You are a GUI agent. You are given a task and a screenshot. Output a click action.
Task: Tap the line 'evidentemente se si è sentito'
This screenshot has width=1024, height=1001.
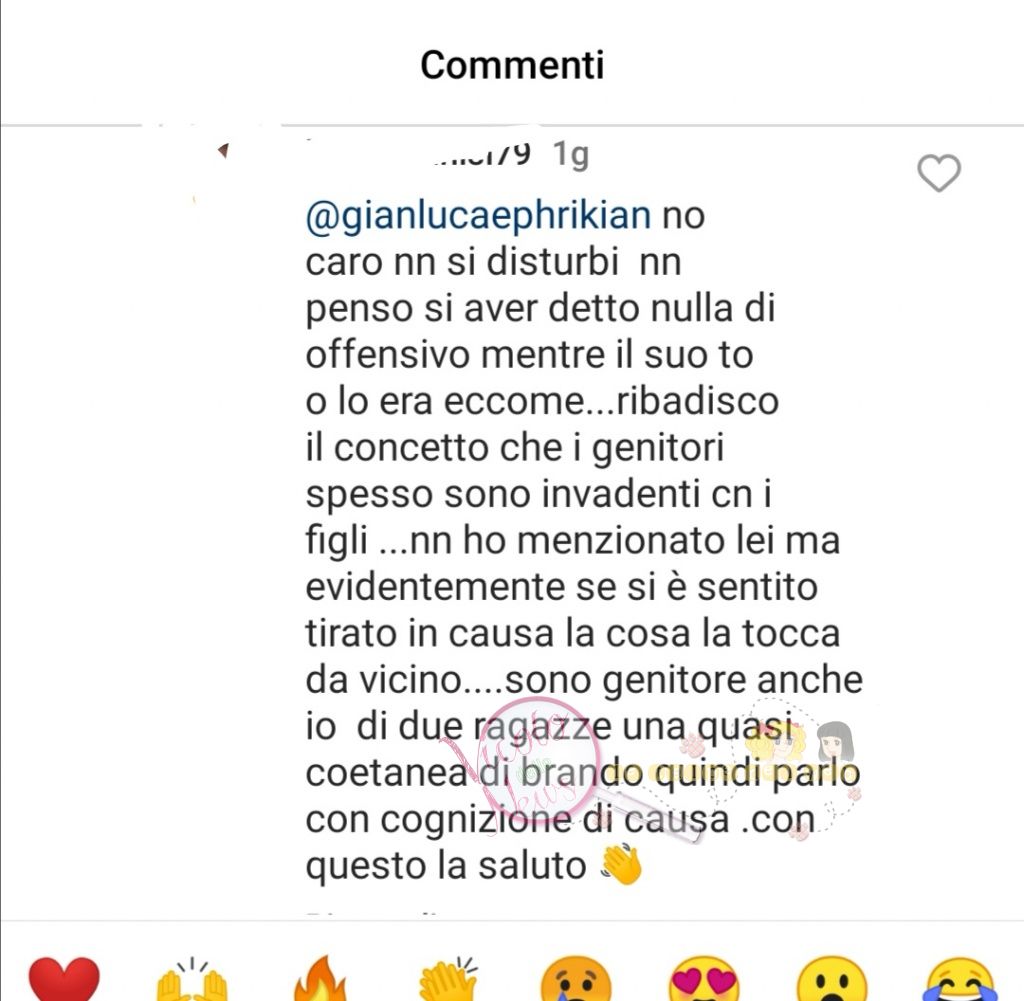click(562, 587)
